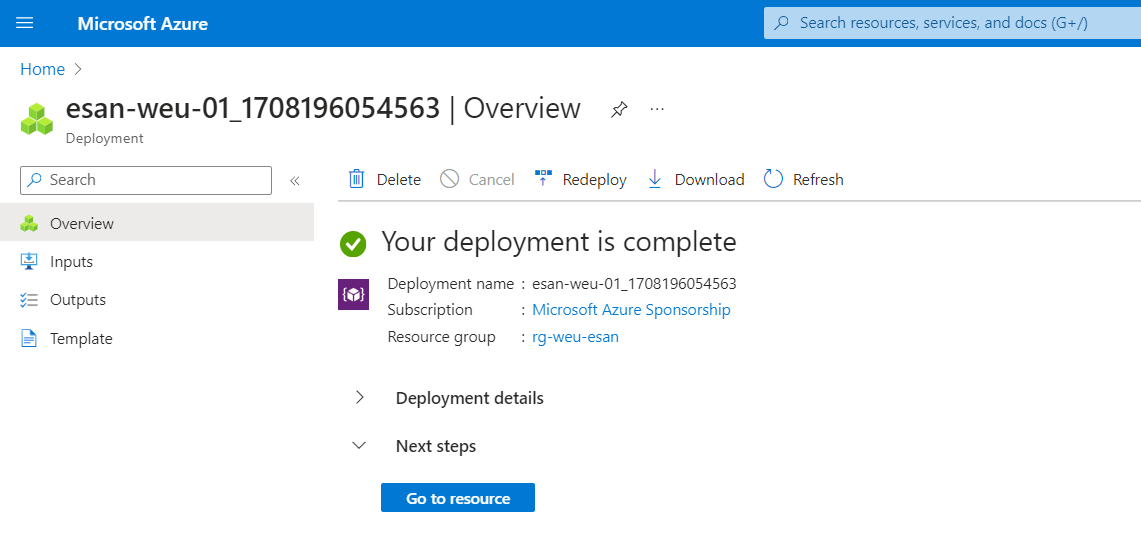
Task: Click the Next steps heading
Action: 436,446
